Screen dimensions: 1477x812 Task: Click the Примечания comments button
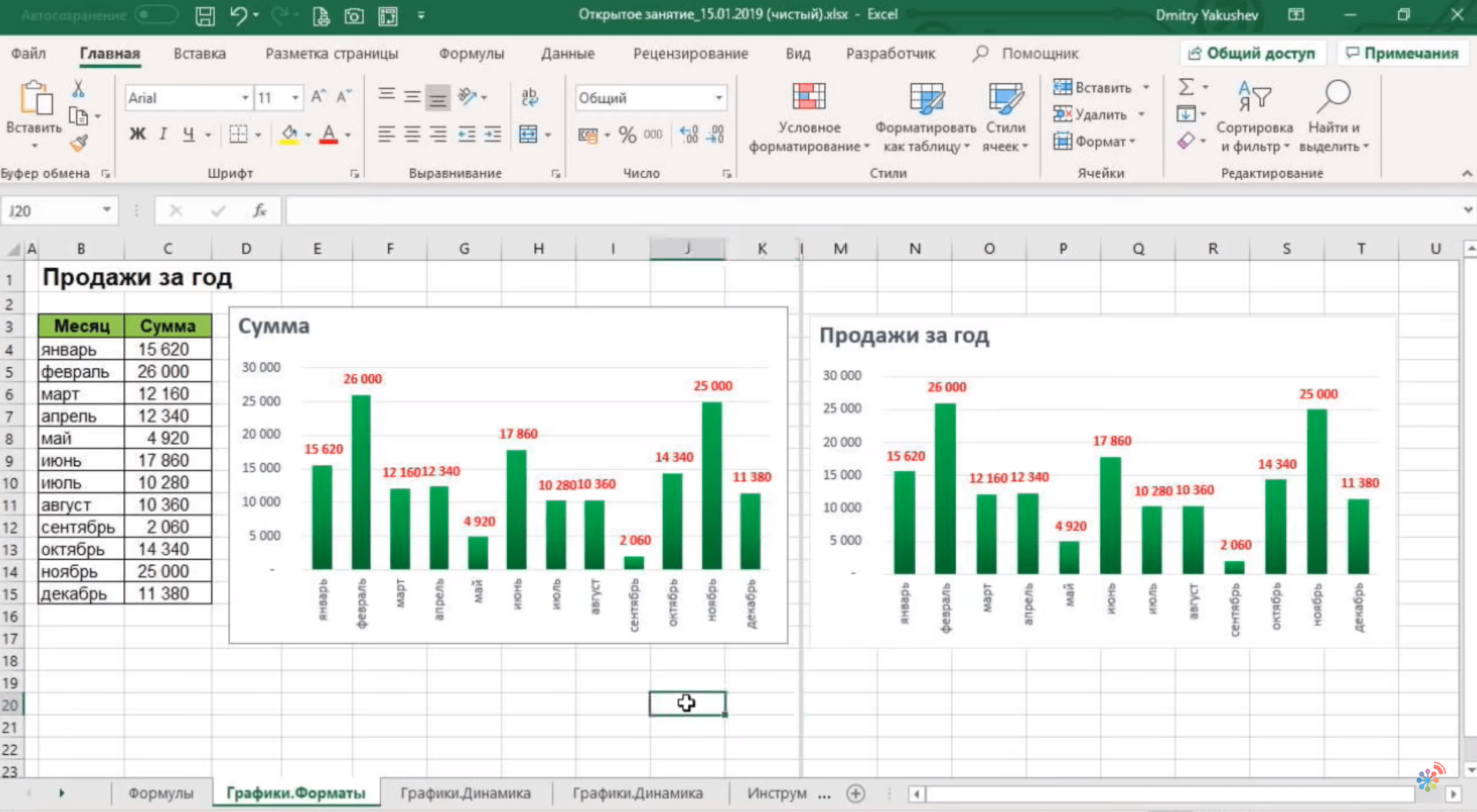click(1402, 53)
